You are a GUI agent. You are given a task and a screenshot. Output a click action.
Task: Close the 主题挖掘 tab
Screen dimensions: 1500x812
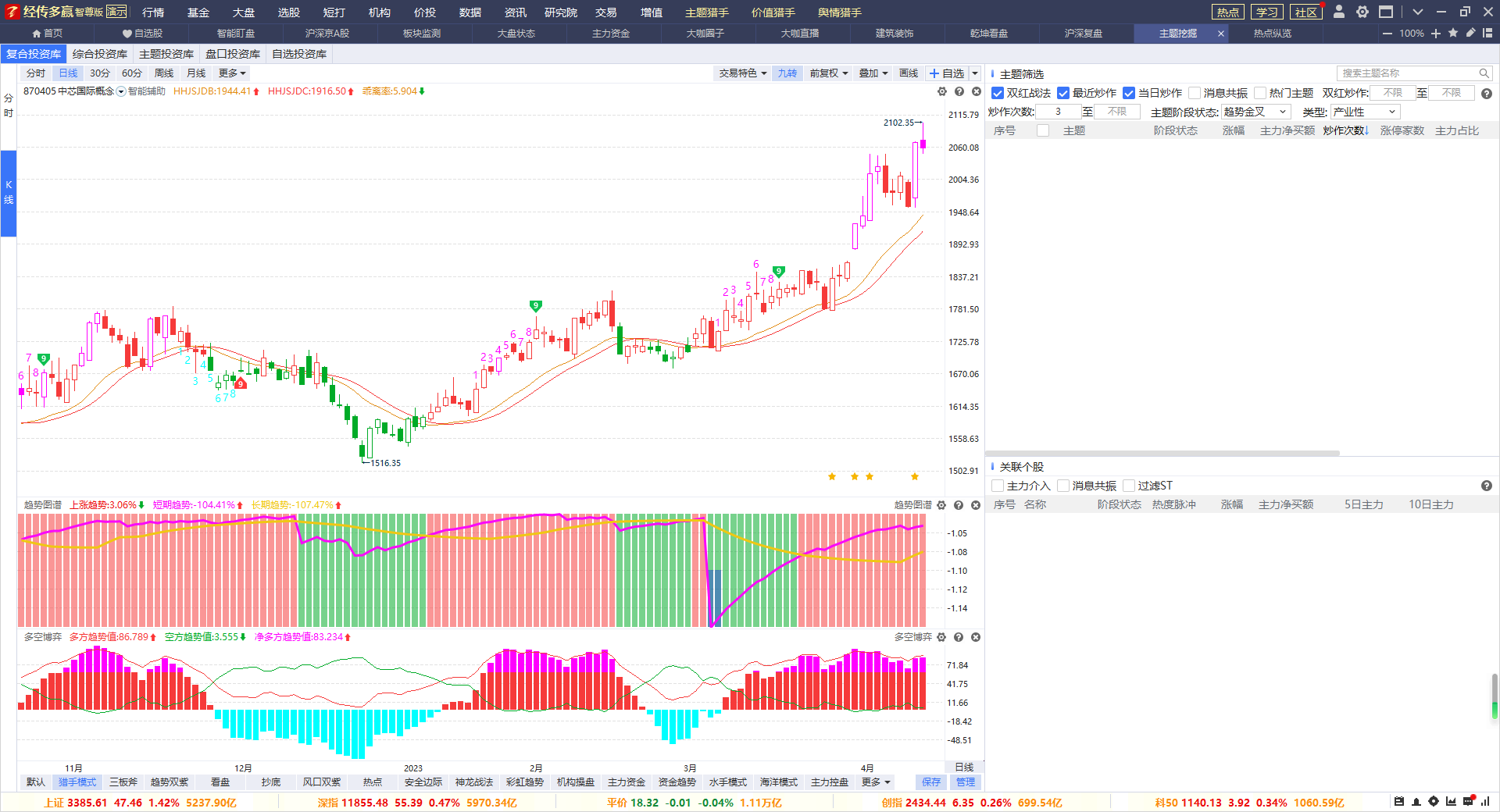[x=1220, y=34]
